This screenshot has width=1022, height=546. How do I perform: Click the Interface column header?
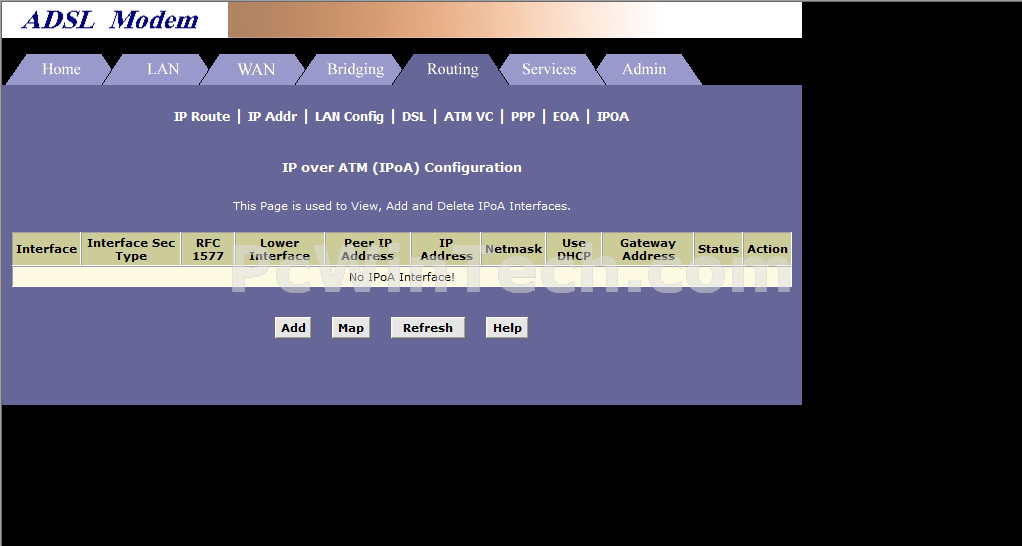(46, 249)
